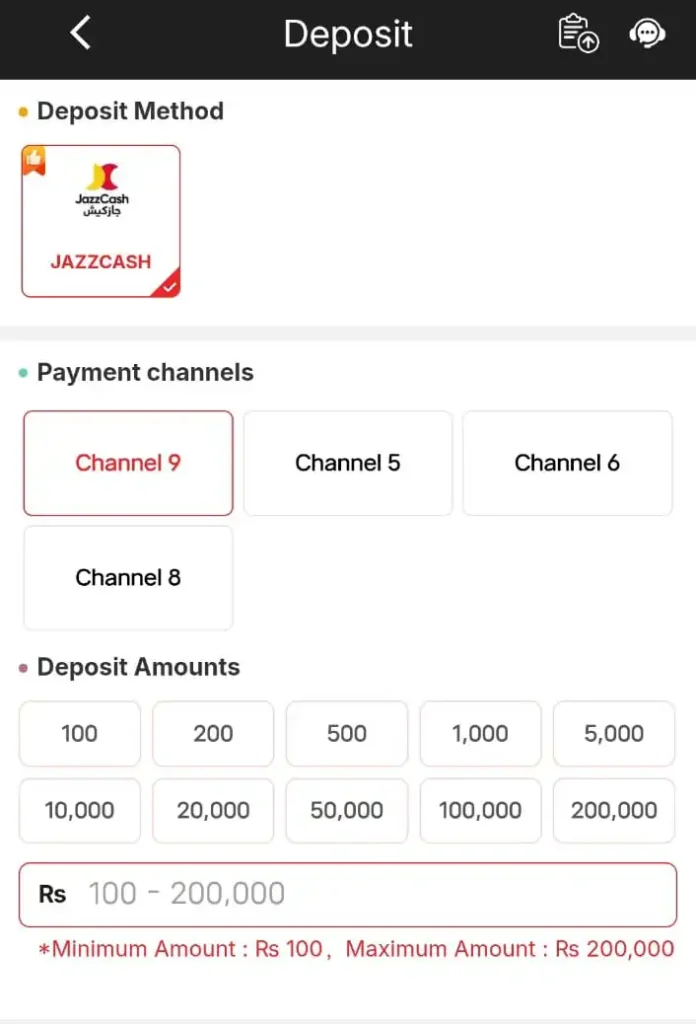Switch to payment Channel 5
This screenshot has width=696, height=1024.
(347, 463)
